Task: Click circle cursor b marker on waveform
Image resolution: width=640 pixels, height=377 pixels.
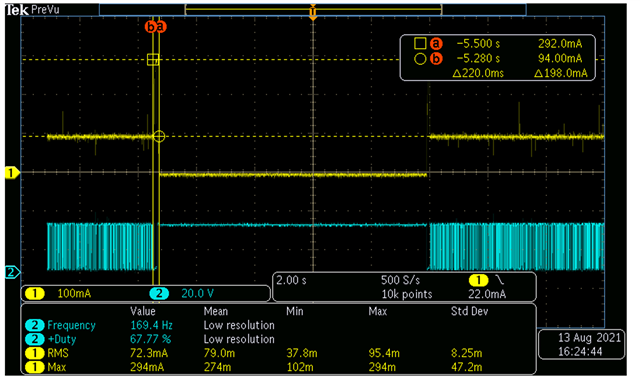Action: pyautogui.click(x=159, y=136)
